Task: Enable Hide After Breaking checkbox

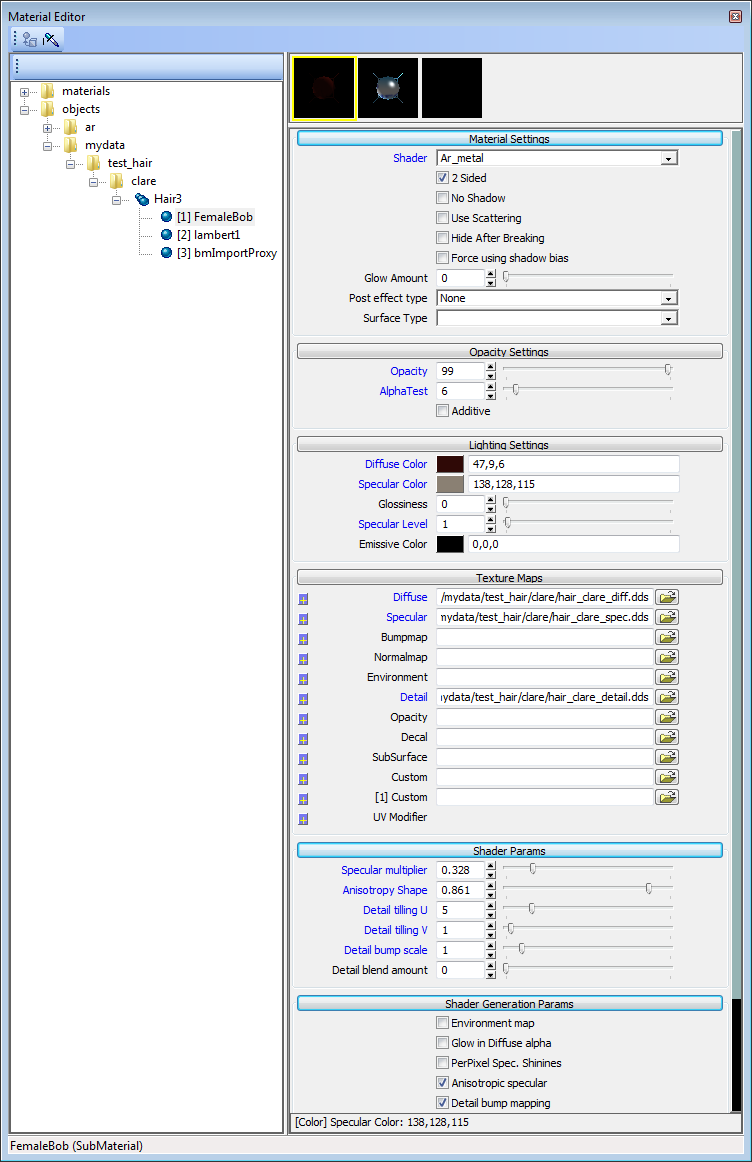Action: pos(442,238)
